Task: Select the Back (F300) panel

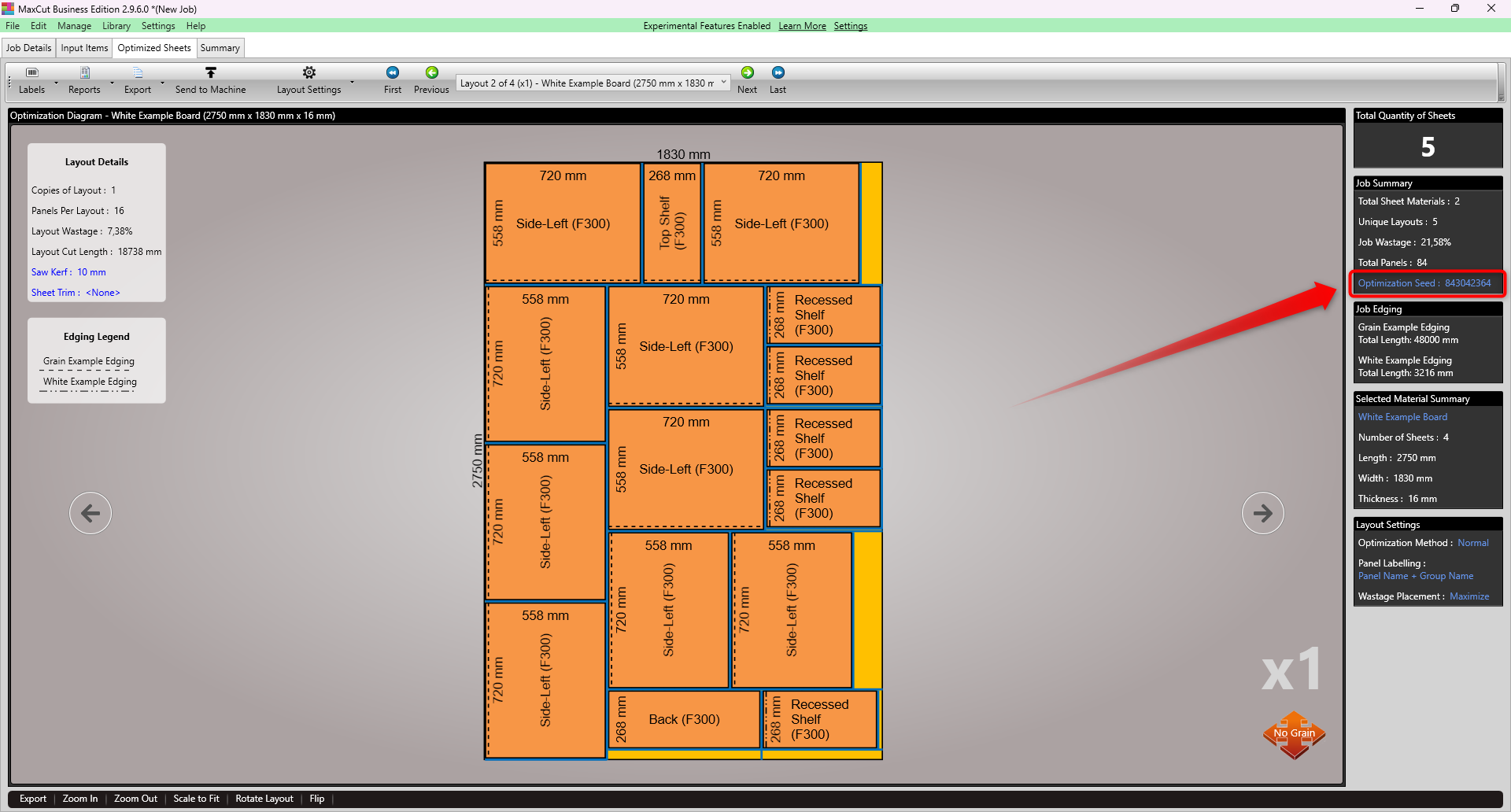Action: tap(685, 719)
